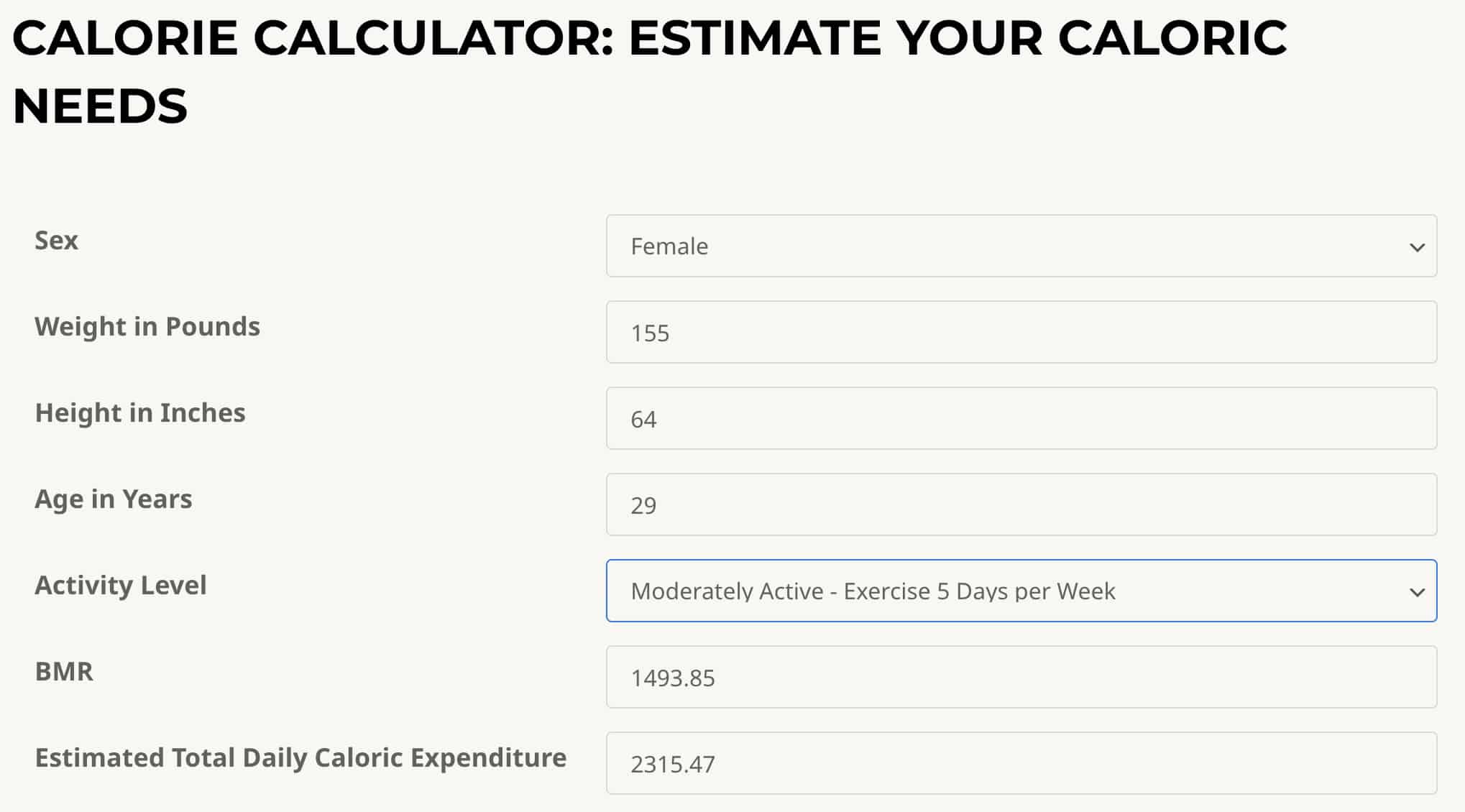The image size is (1465, 812).
Task: Click the chevron on the Sex selector
Action: (x=1417, y=248)
